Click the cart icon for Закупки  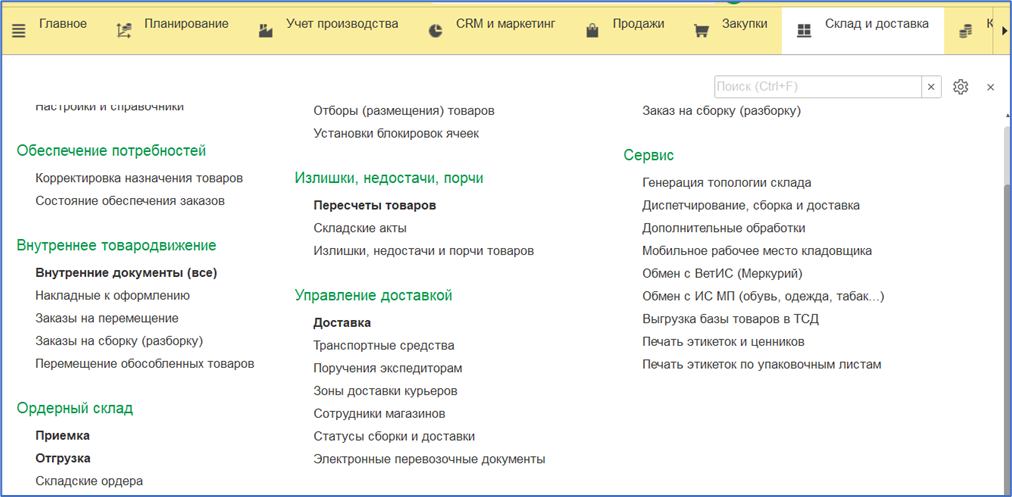click(702, 31)
